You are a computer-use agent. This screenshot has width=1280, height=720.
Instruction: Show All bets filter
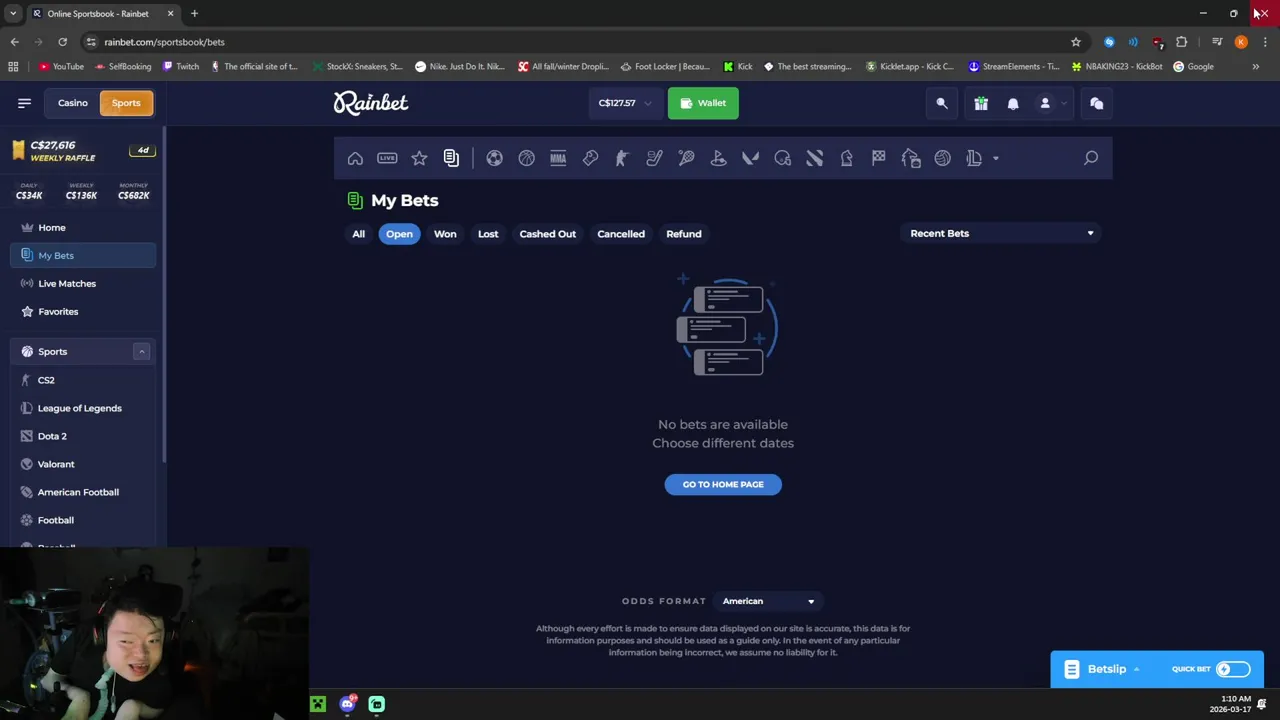358,234
